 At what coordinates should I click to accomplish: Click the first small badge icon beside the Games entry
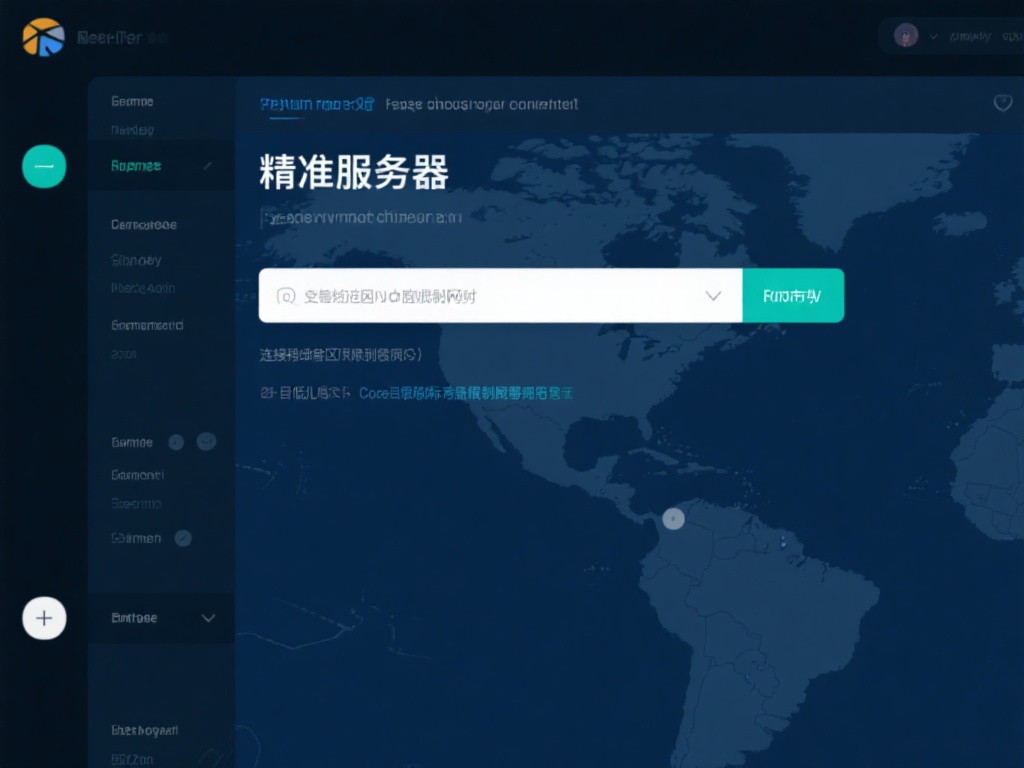coord(178,441)
